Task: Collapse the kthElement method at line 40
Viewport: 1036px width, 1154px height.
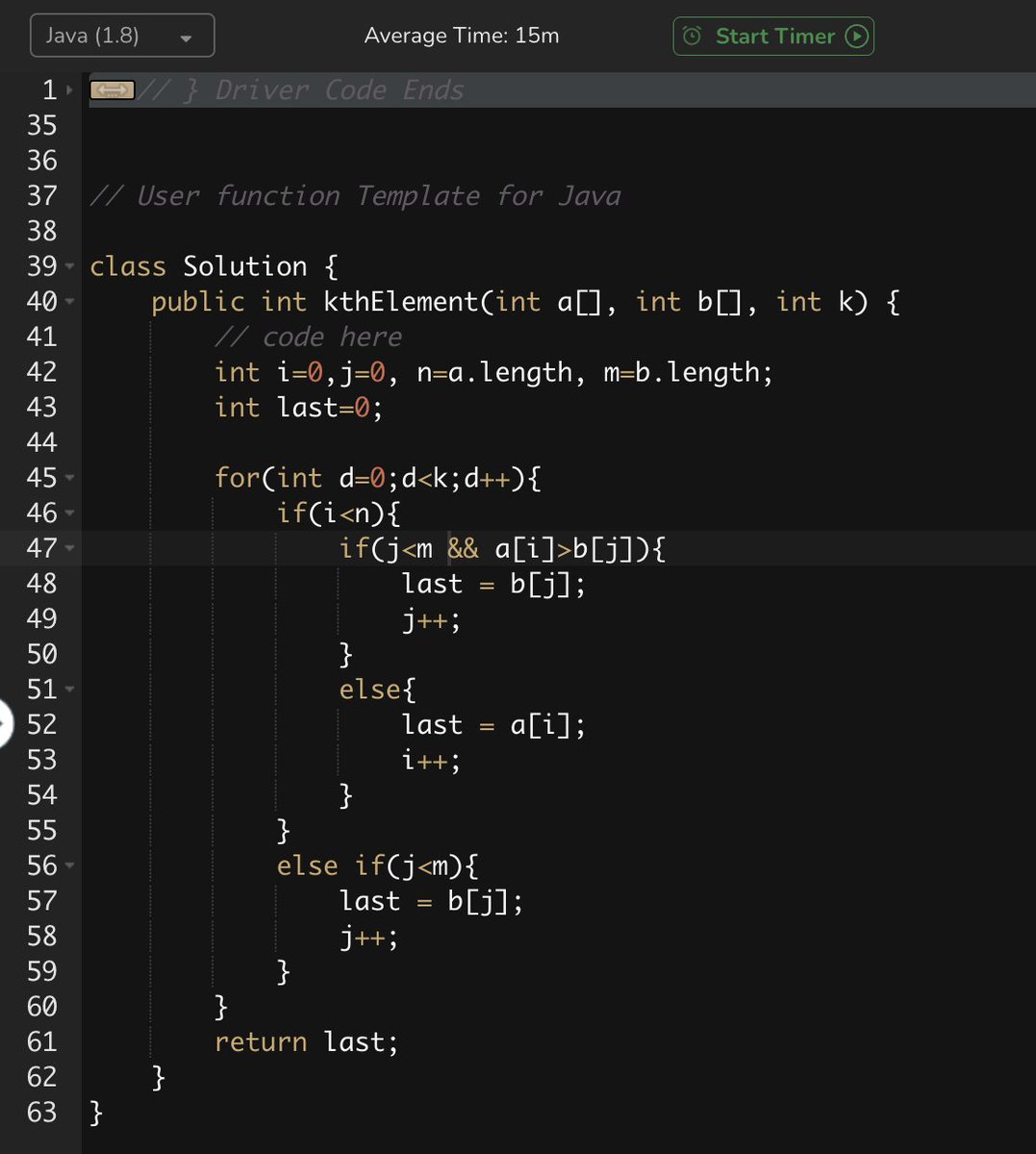Action: [x=70, y=302]
